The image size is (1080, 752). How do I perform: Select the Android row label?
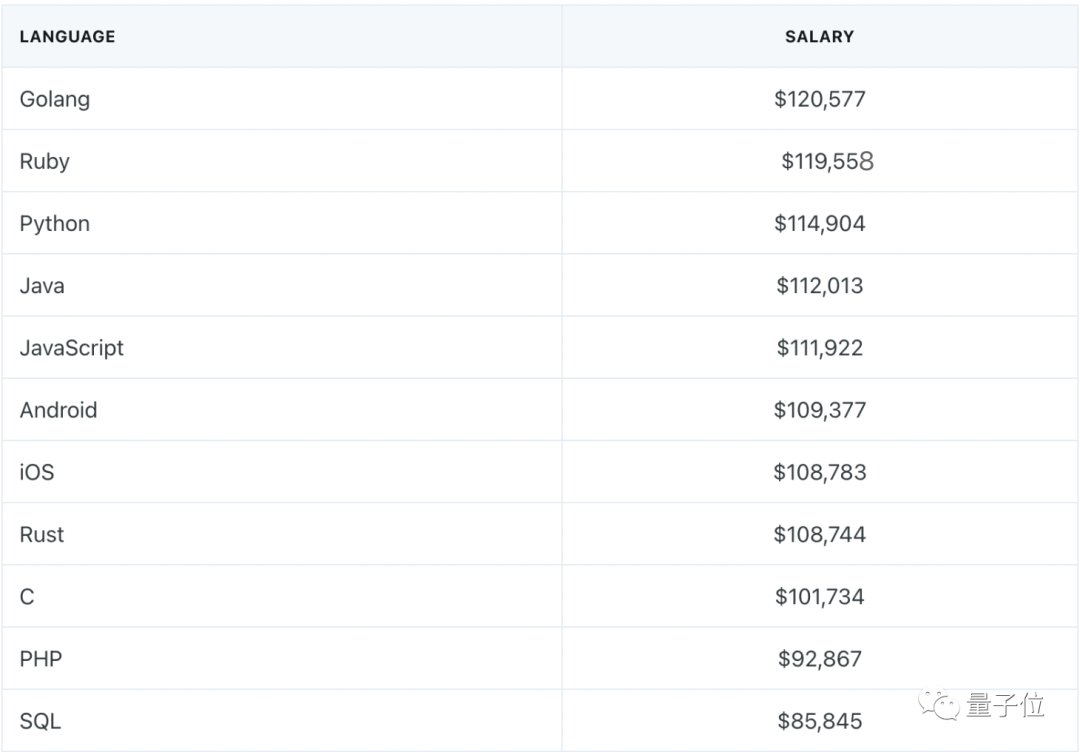pos(59,410)
